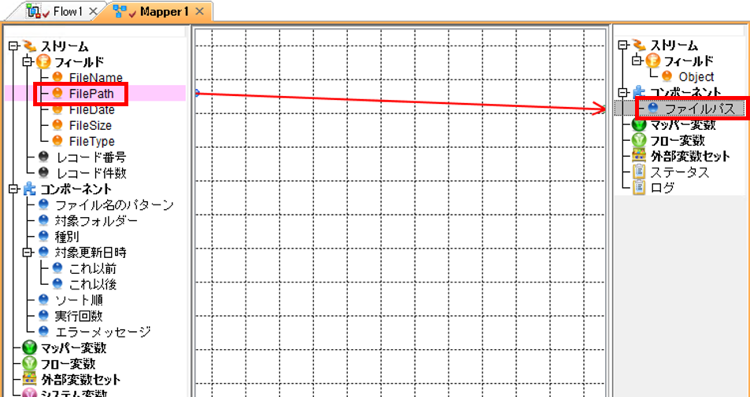Image resolution: width=750 pixels, height=397 pixels.
Task: Click the 種別 blue icon
Action: pyautogui.click(x=44, y=236)
